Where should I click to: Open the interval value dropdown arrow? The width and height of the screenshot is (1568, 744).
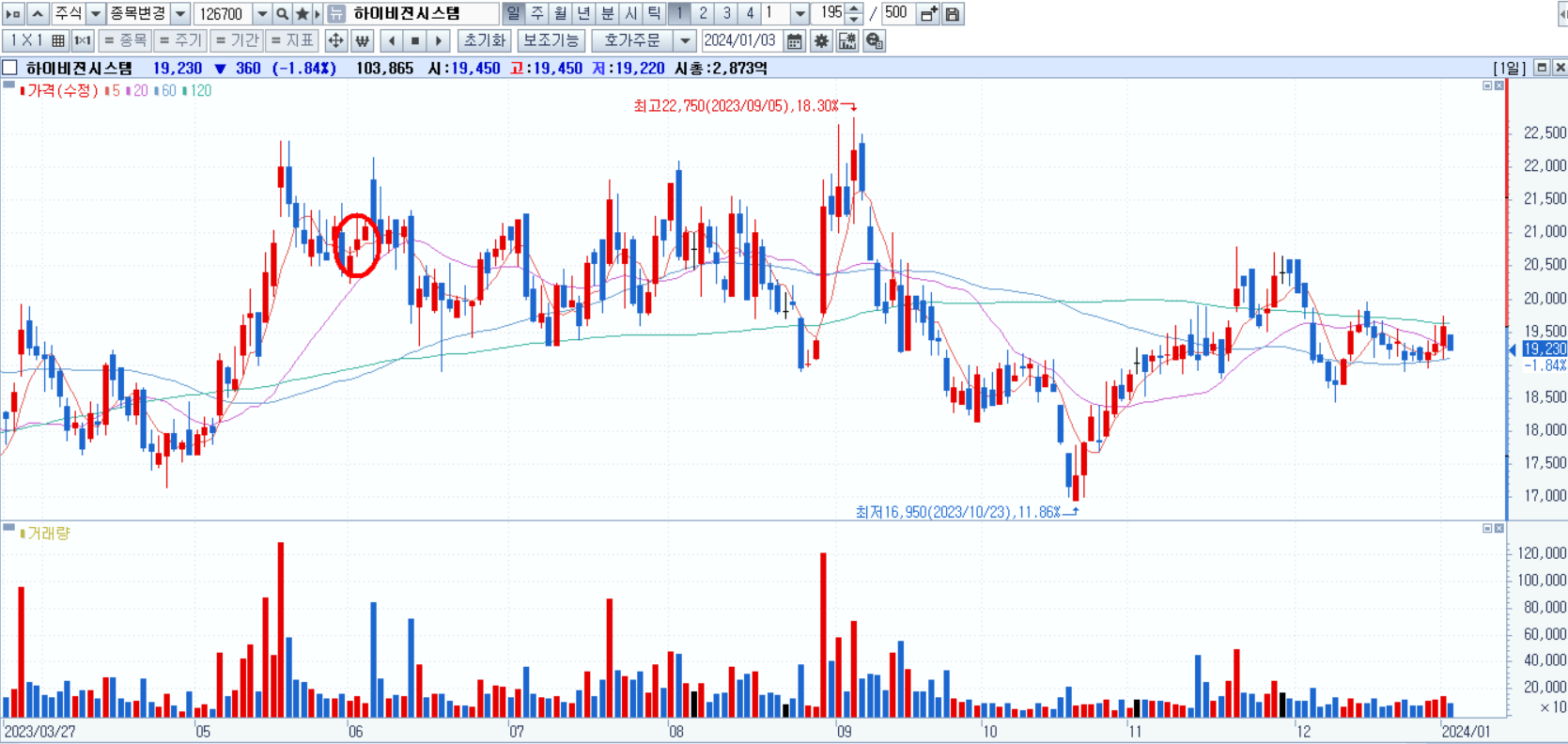800,14
